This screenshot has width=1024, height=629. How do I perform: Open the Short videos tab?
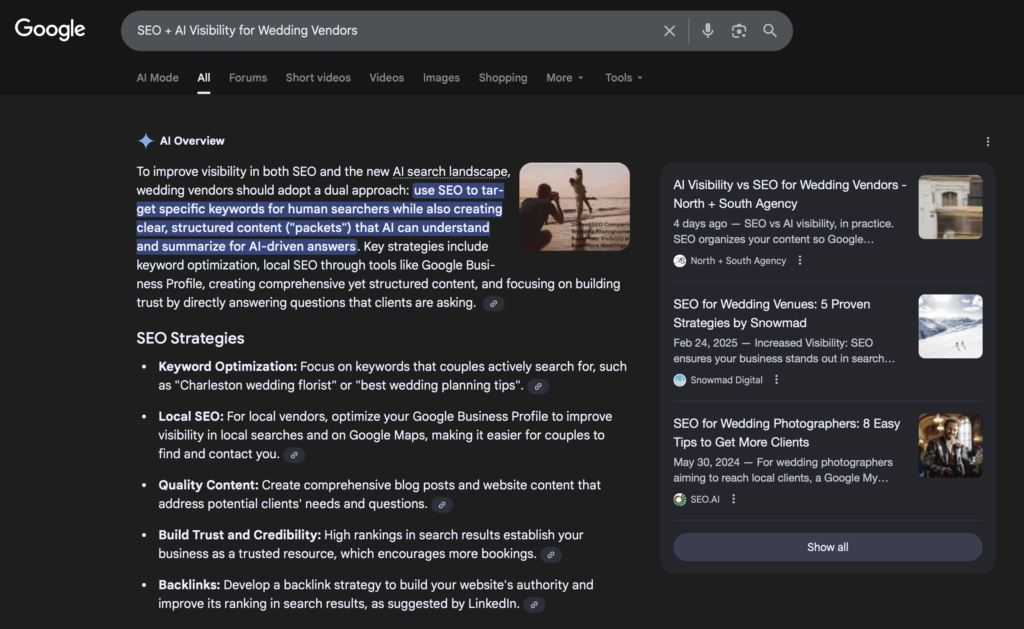[x=318, y=78]
